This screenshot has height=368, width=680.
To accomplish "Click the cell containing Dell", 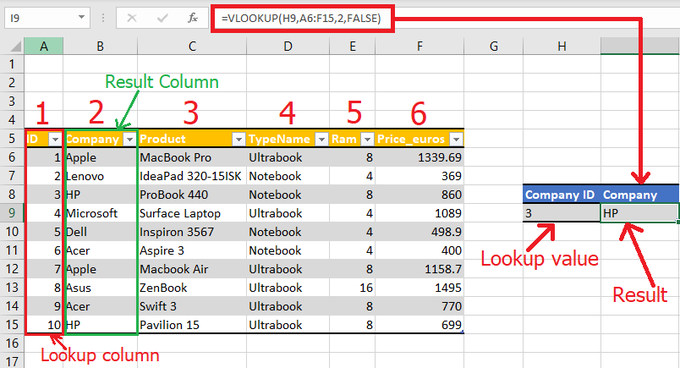I will tap(100, 232).
